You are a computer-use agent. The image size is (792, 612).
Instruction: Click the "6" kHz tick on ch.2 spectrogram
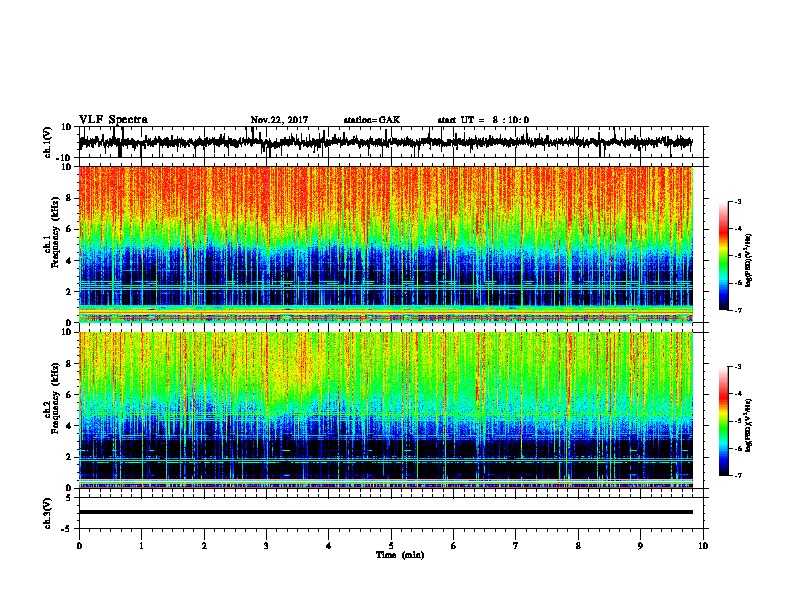click(69, 394)
